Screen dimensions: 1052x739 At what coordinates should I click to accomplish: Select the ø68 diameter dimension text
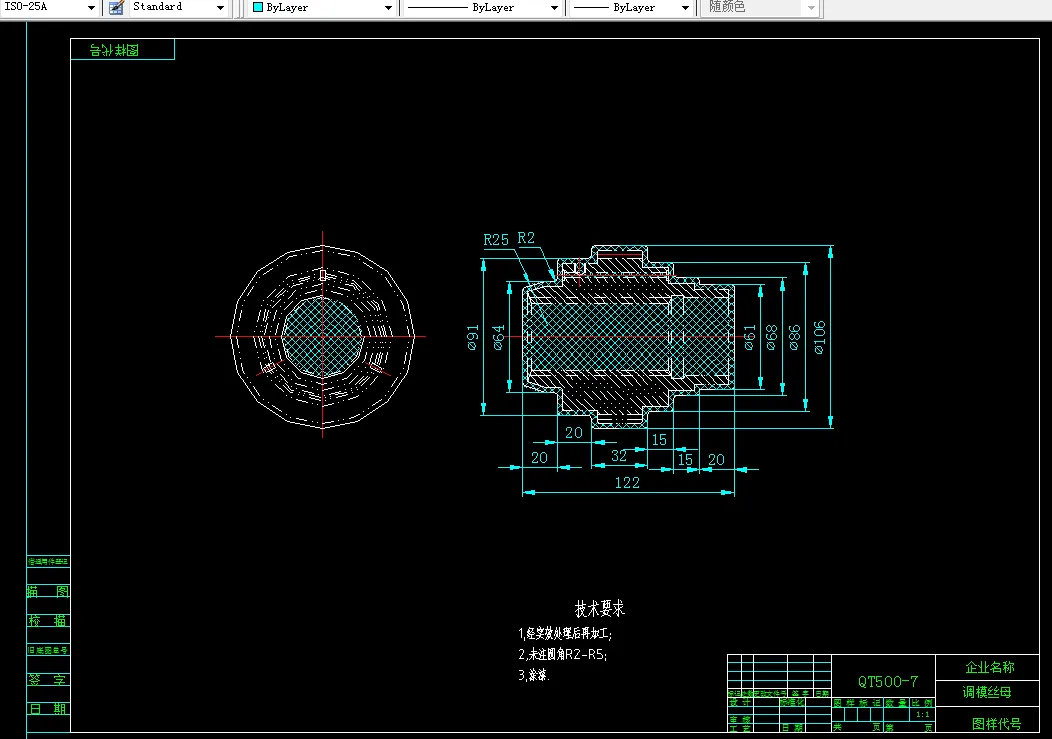pyautogui.click(x=772, y=337)
